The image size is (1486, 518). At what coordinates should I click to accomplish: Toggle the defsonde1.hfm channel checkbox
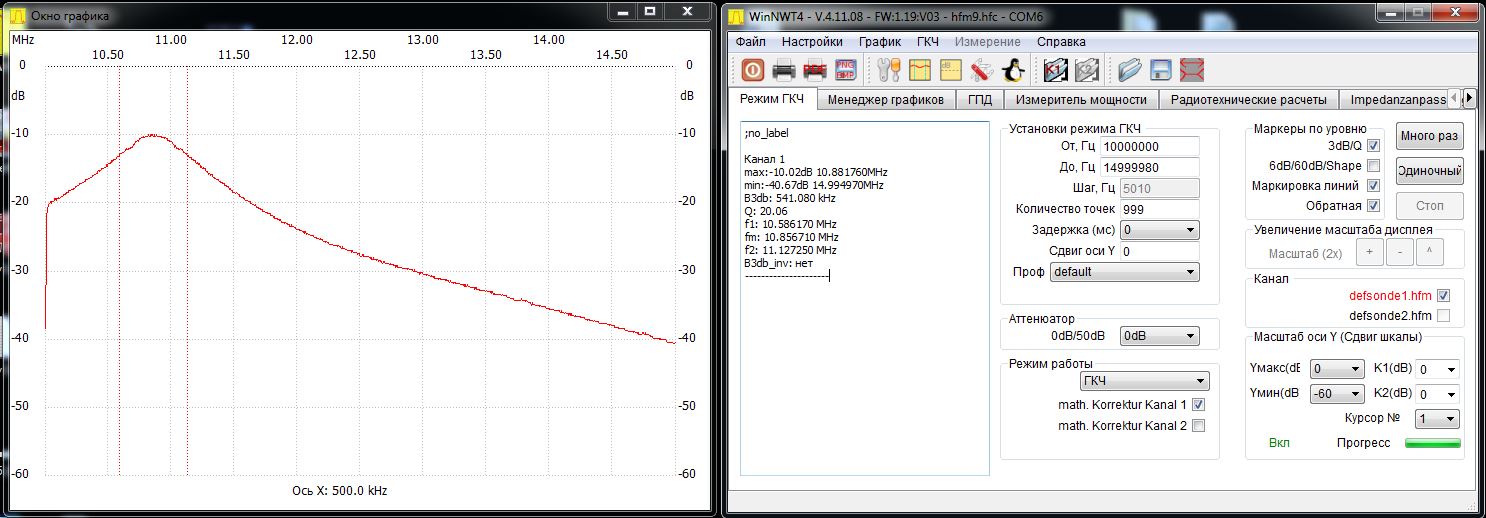click(x=1443, y=297)
